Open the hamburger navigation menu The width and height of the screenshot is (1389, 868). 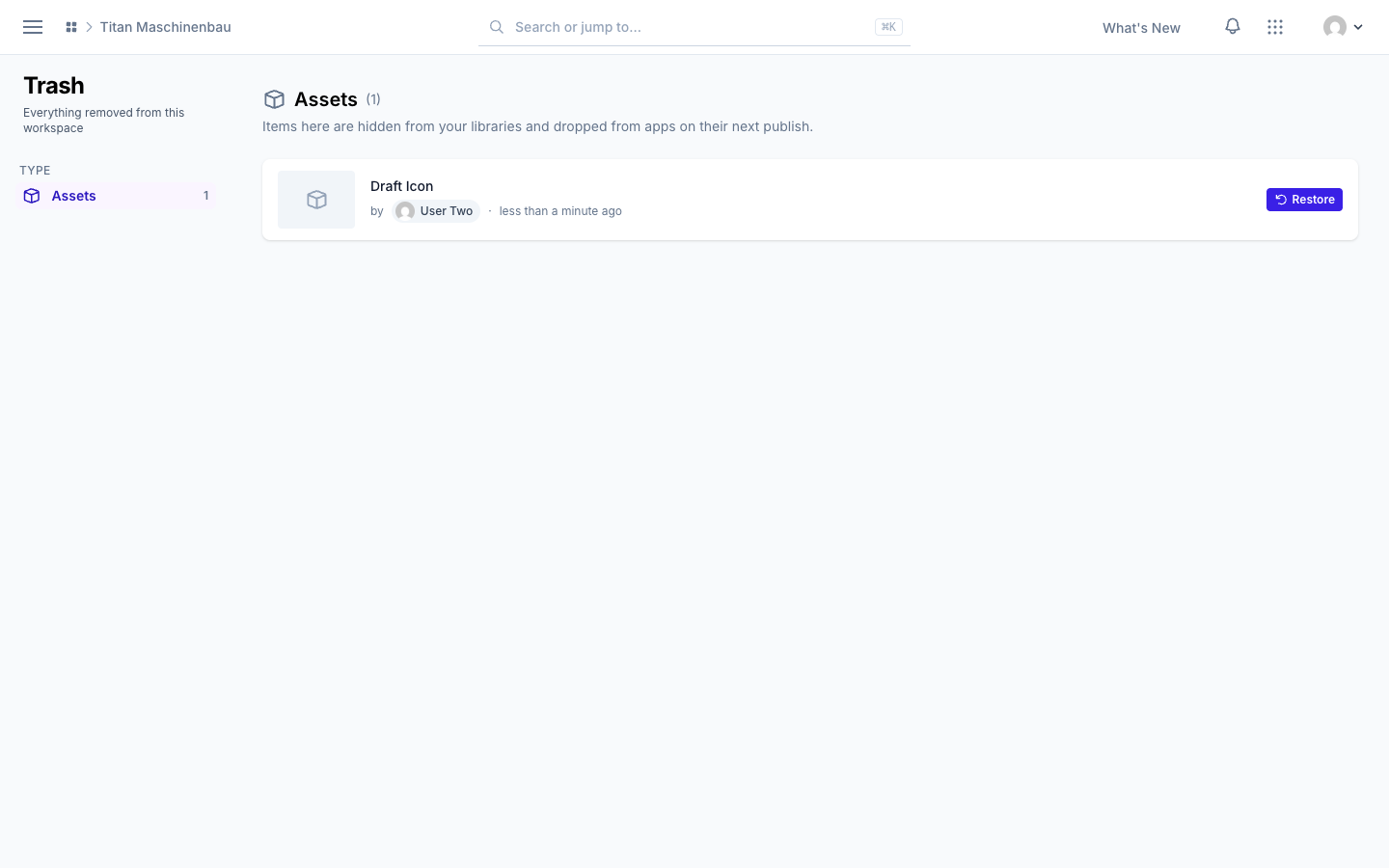pyautogui.click(x=33, y=27)
